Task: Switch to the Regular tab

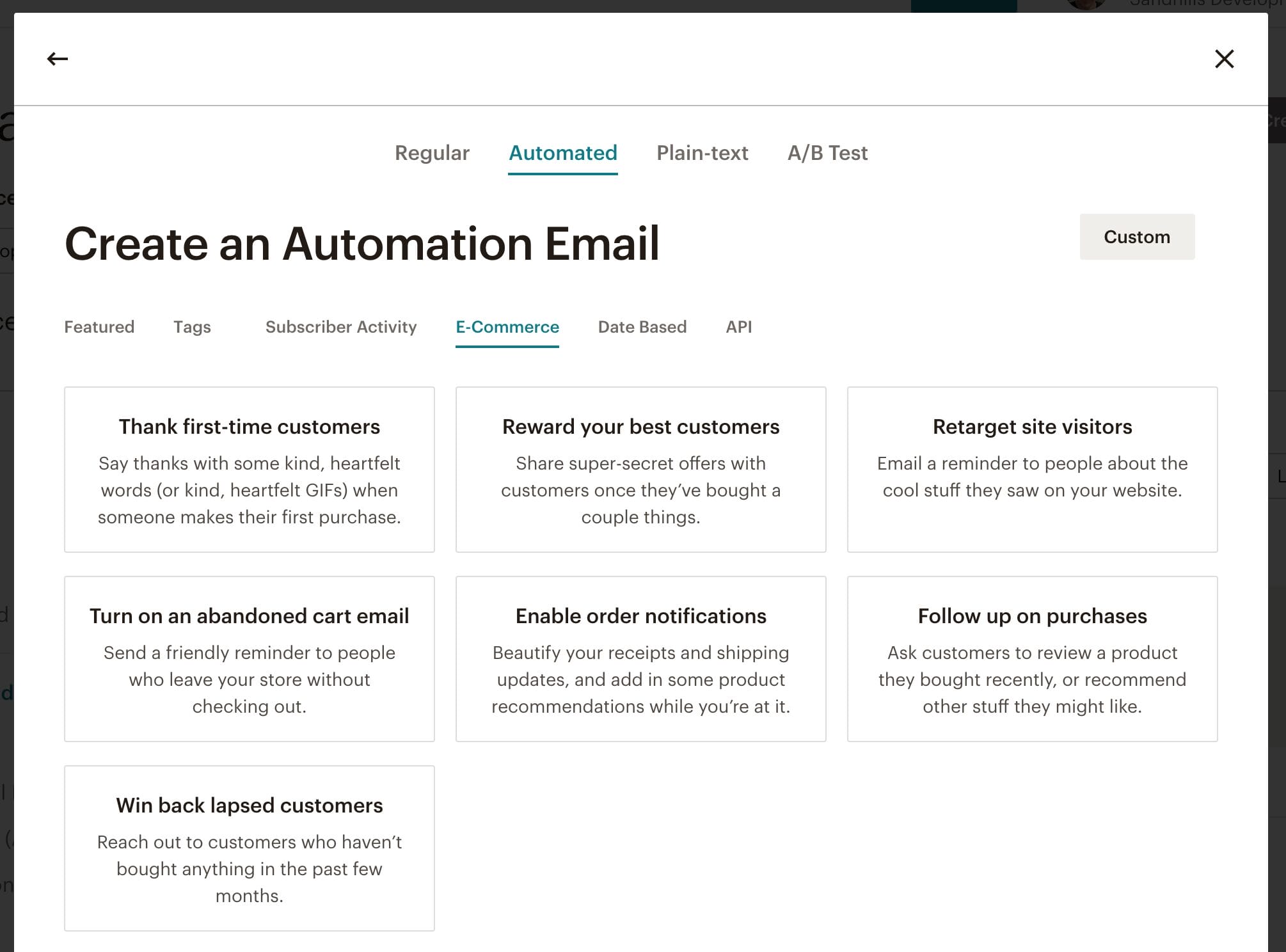Action: pyautogui.click(x=432, y=153)
